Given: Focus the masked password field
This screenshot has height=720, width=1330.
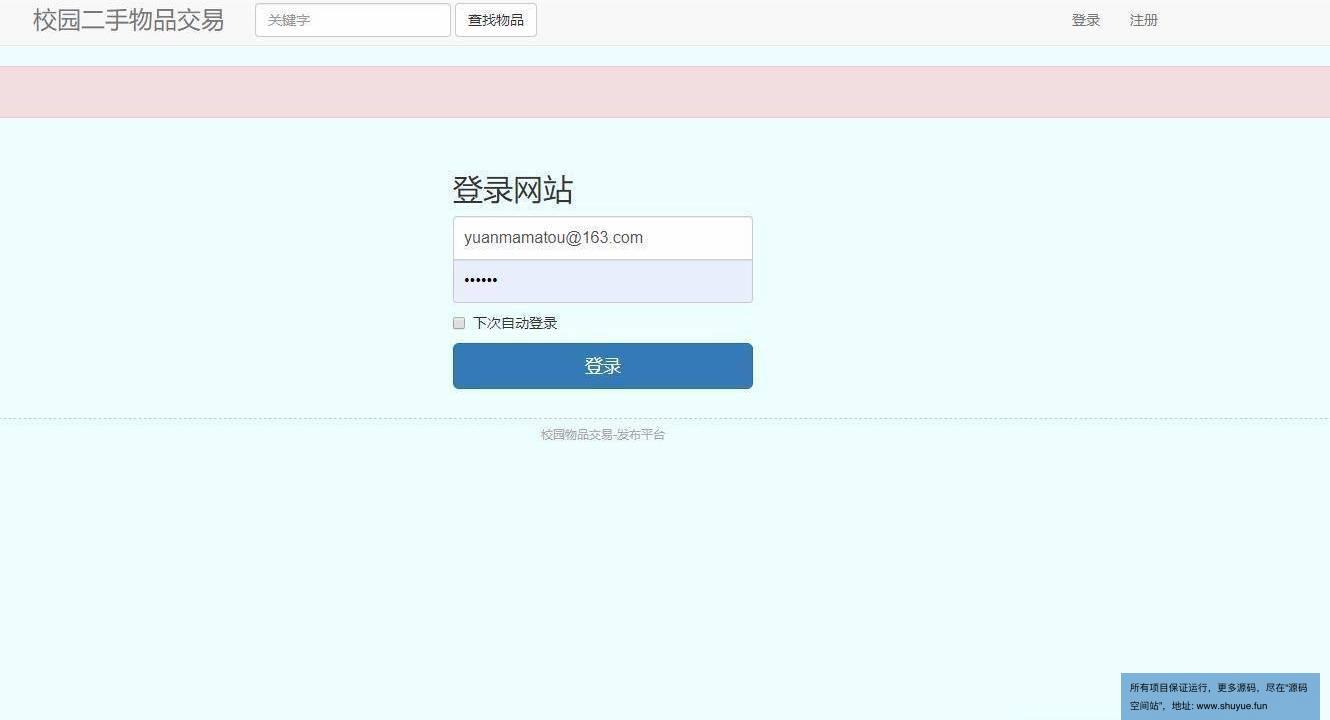Looking at the screenshot, I should (x=602, y=281).
